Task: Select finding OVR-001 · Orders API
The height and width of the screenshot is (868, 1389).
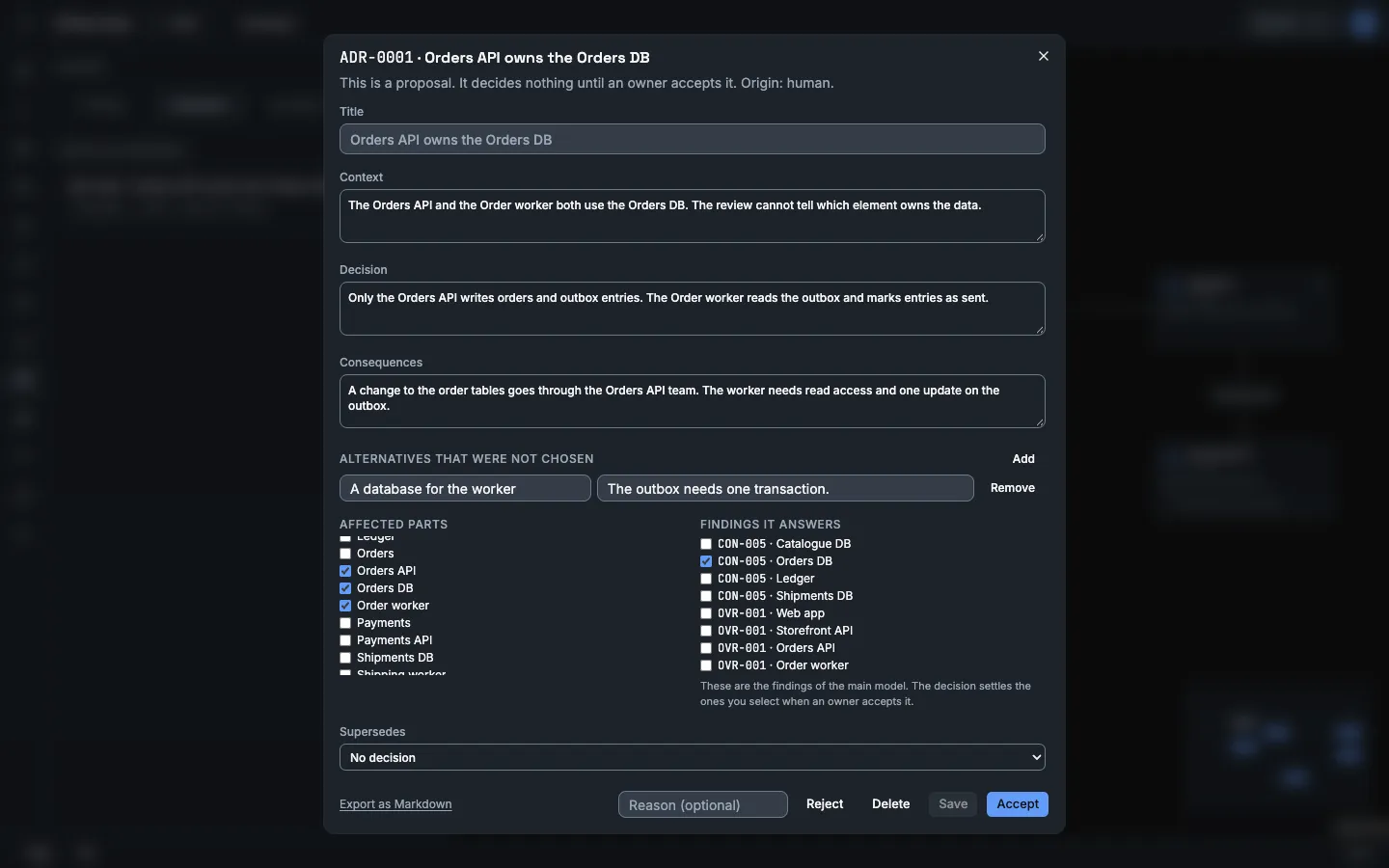Action: click(706, 648)
